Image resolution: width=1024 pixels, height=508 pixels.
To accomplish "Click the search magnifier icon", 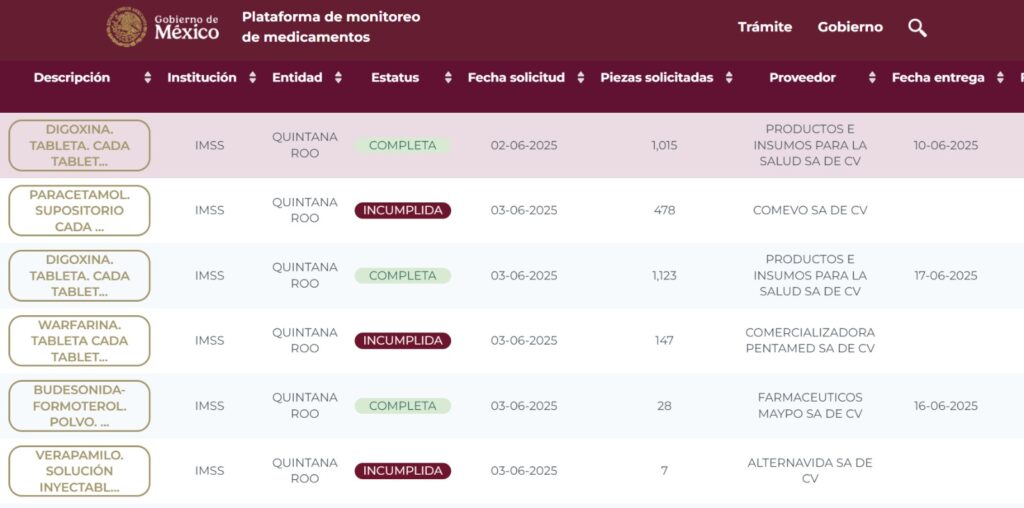I will point(917,28).
